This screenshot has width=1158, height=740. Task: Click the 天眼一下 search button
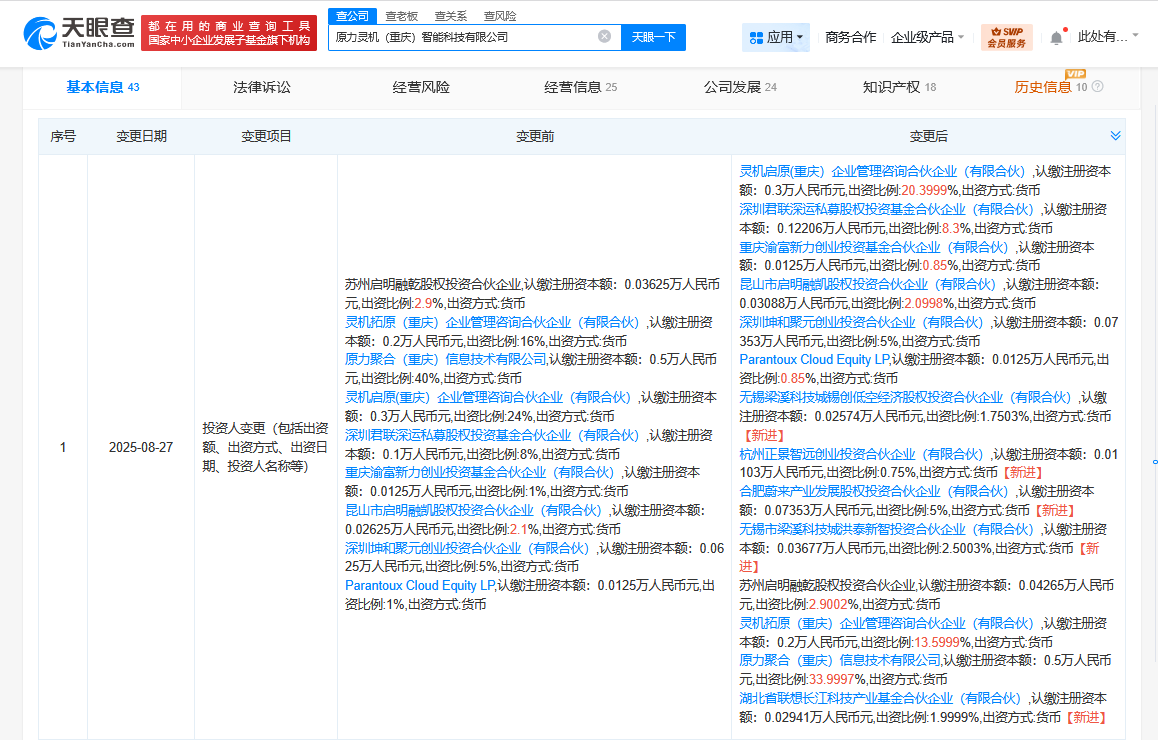[x=654, y=36]
